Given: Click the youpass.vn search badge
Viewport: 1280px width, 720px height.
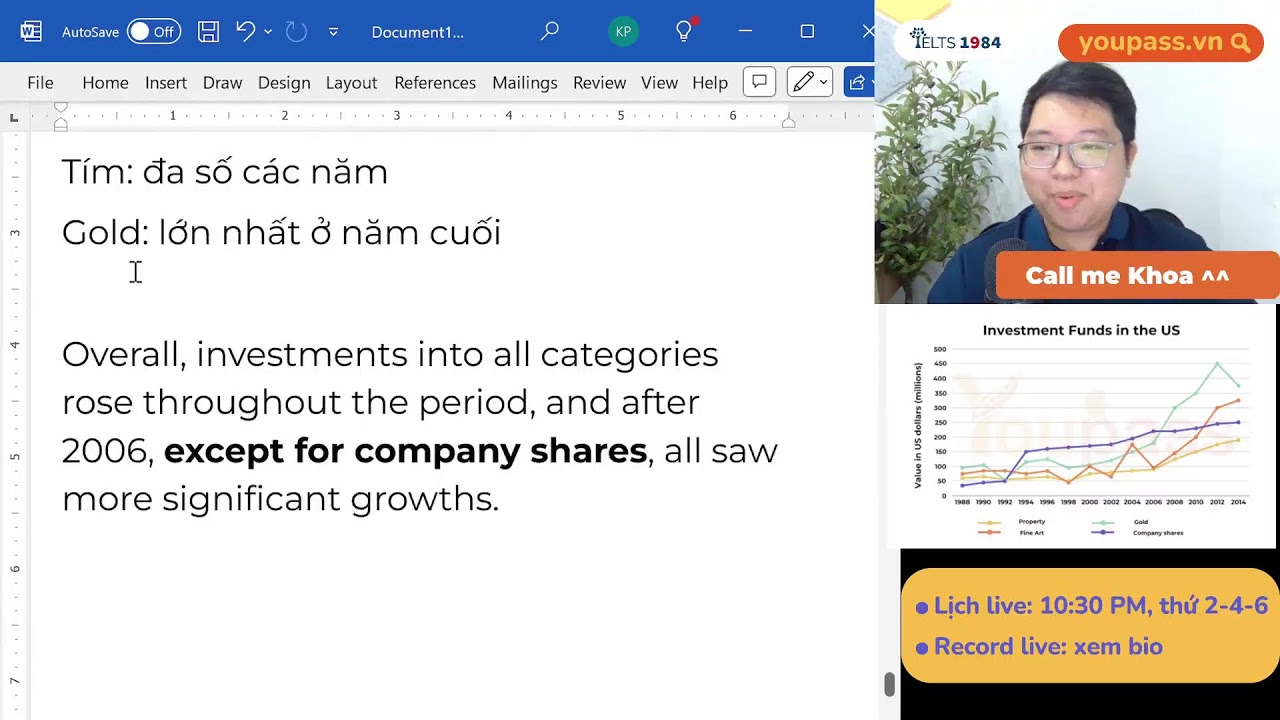Looking at the screenshot, I should pos(1161,43).
